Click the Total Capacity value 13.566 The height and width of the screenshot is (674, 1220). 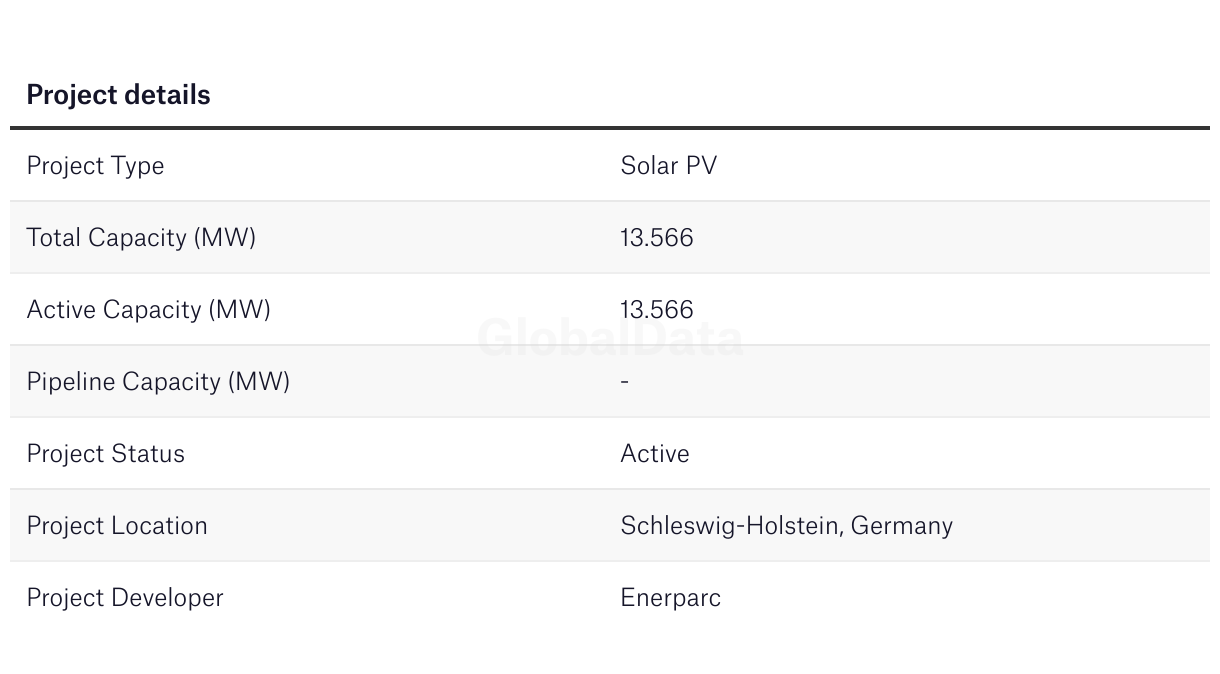pos(657,238)
